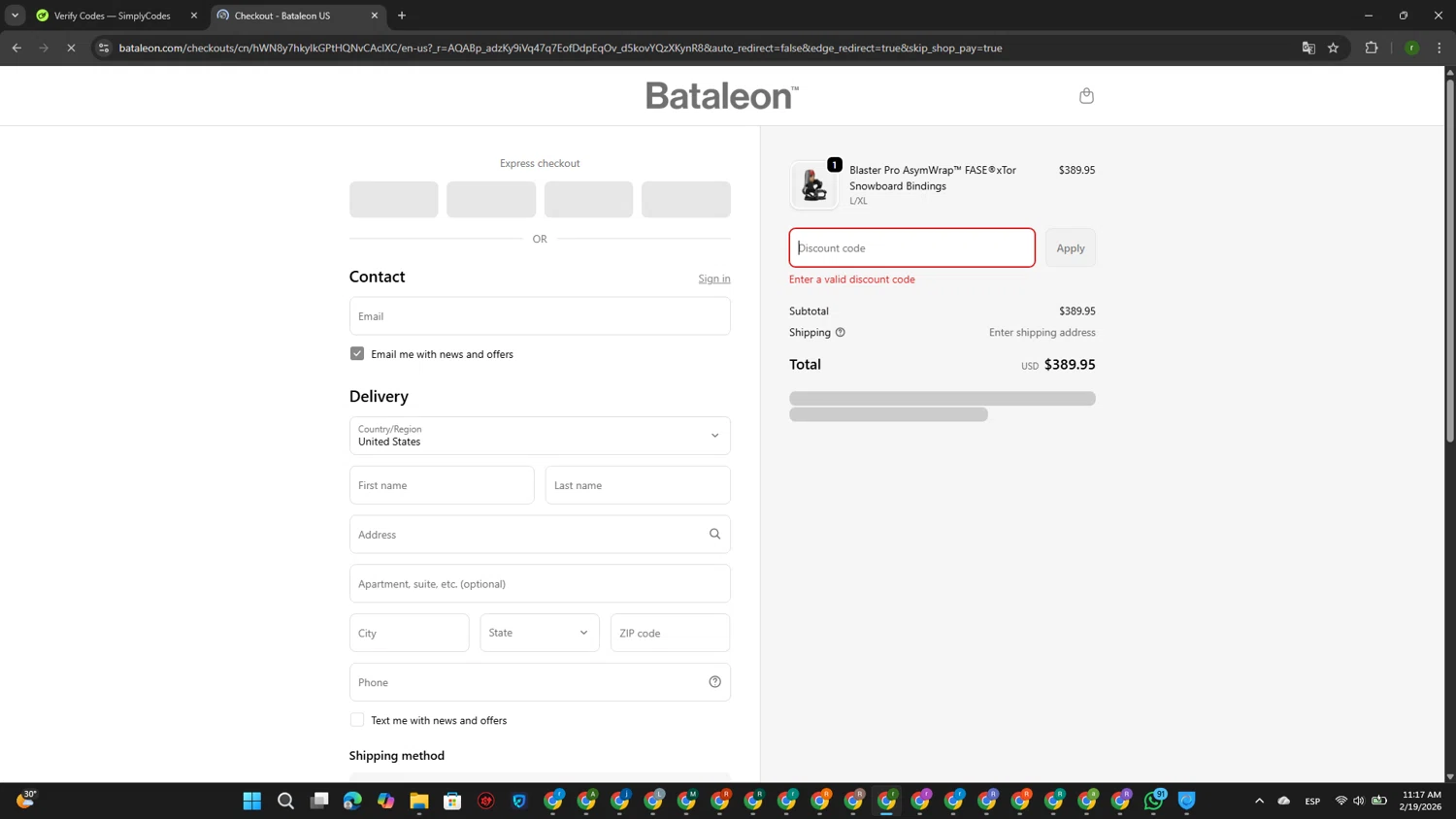Viewport: 1456px width, 819px height.
Task: Open Task View on the taskbar
Action: pyautogui.click(x=319, y=801)
